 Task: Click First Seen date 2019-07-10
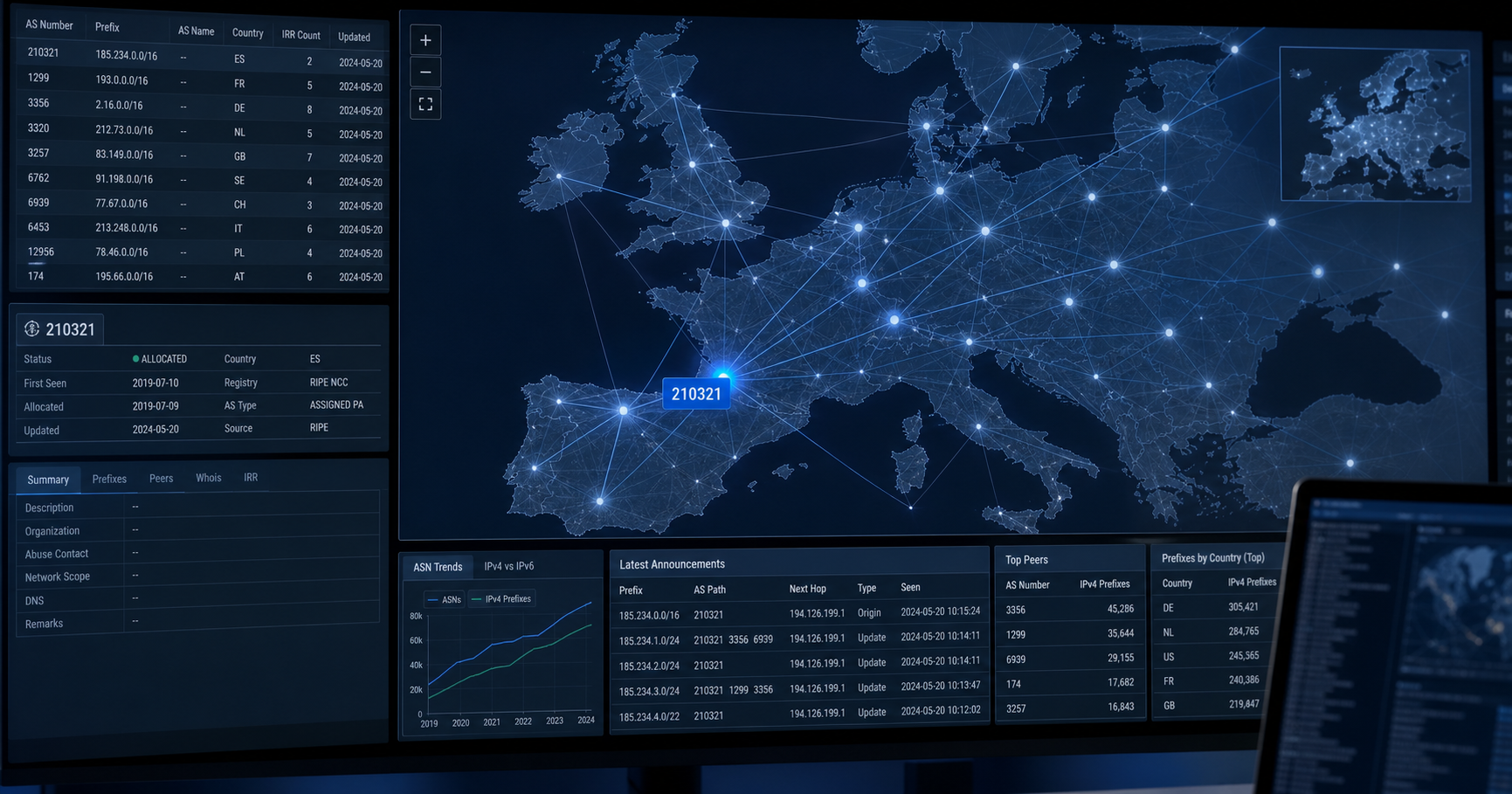click(x=155, y=383)
